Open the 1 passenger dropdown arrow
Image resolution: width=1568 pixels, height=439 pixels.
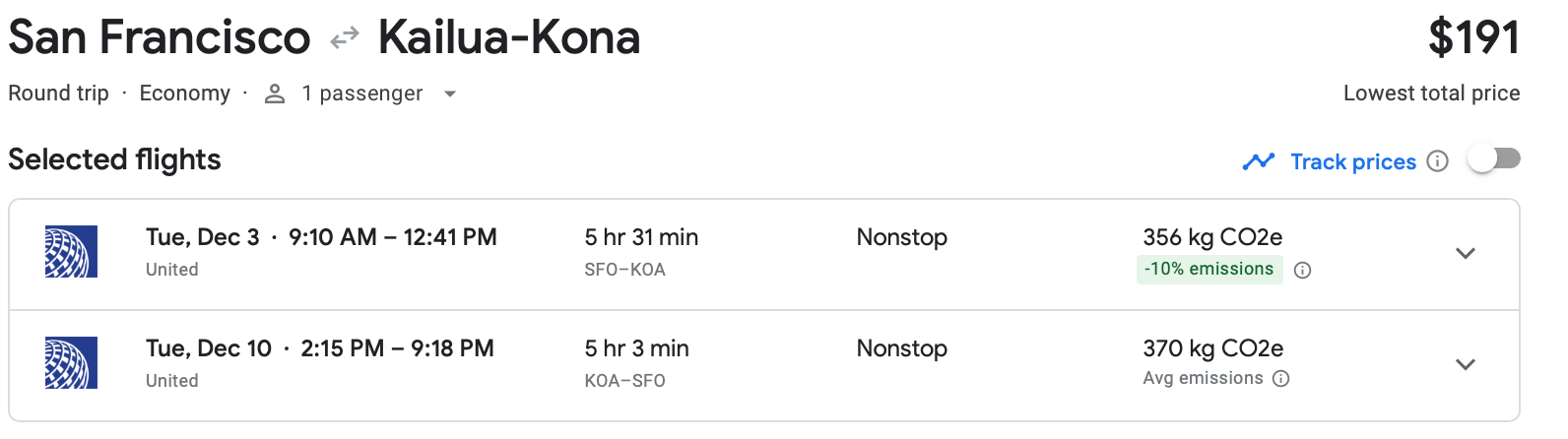coord(450,94)
